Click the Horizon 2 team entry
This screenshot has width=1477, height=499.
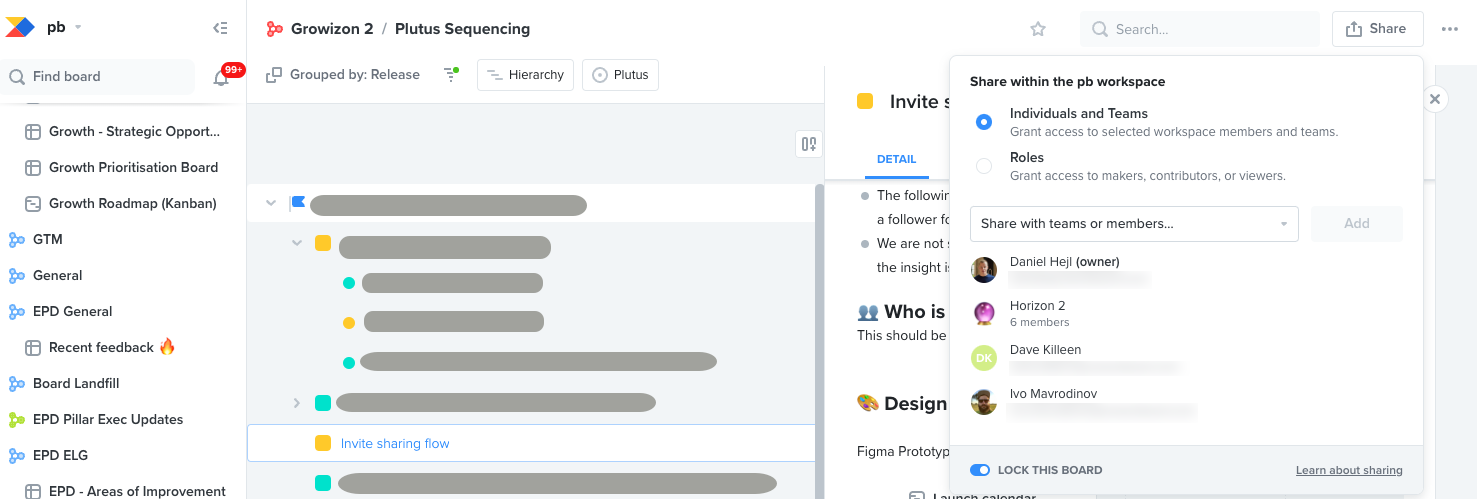(x=1186, y=313)
